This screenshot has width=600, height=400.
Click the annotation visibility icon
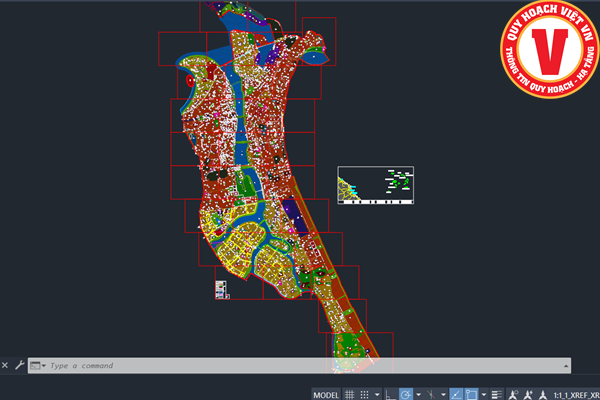coord(514,394)
